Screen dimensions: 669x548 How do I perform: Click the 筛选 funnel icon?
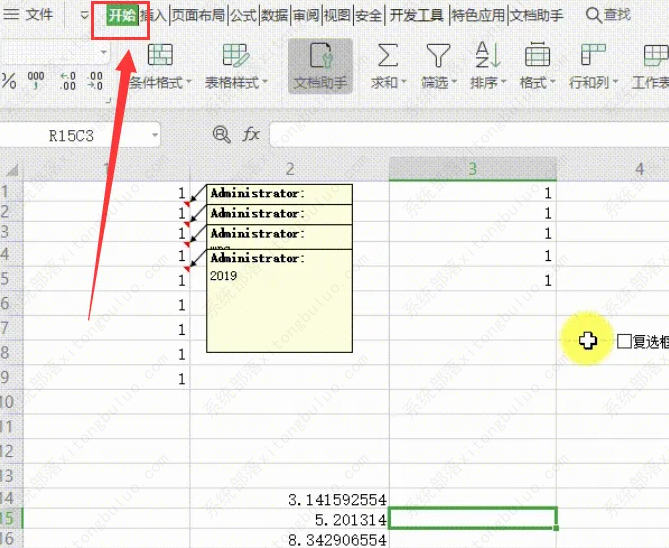(438, 55)
